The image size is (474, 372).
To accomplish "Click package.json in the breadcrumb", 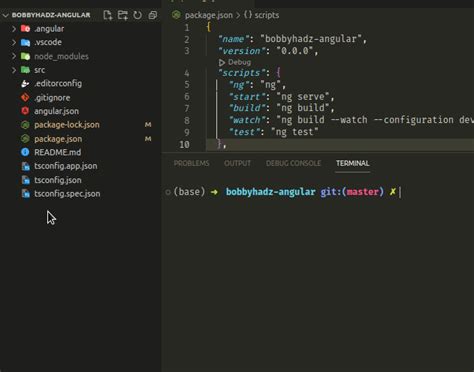I will 209,15.
